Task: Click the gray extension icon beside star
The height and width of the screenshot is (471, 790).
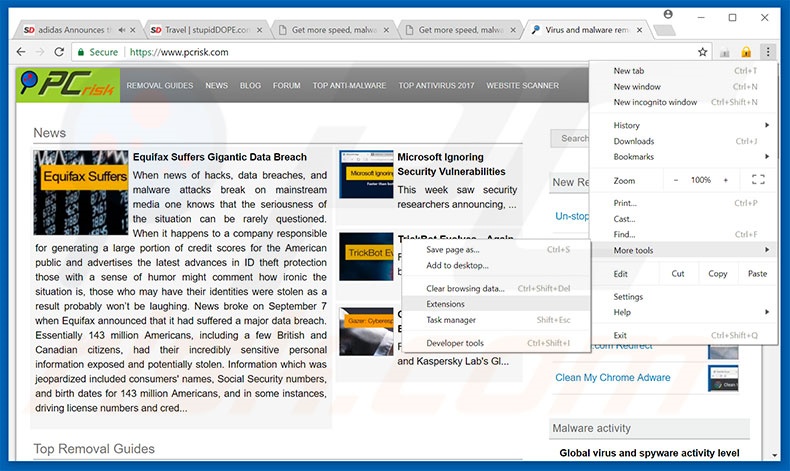Action: (x=725, y=52)
